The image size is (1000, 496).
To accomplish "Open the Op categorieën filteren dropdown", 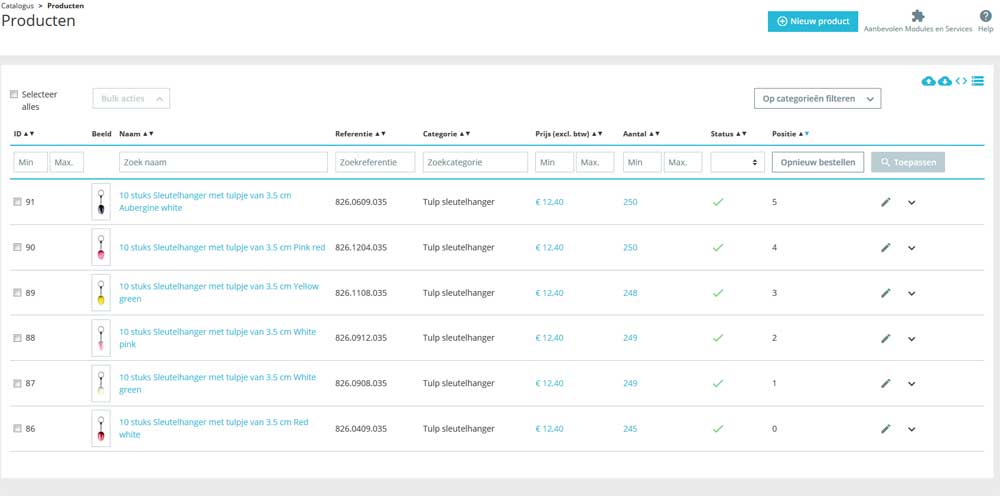I will 817,98.
